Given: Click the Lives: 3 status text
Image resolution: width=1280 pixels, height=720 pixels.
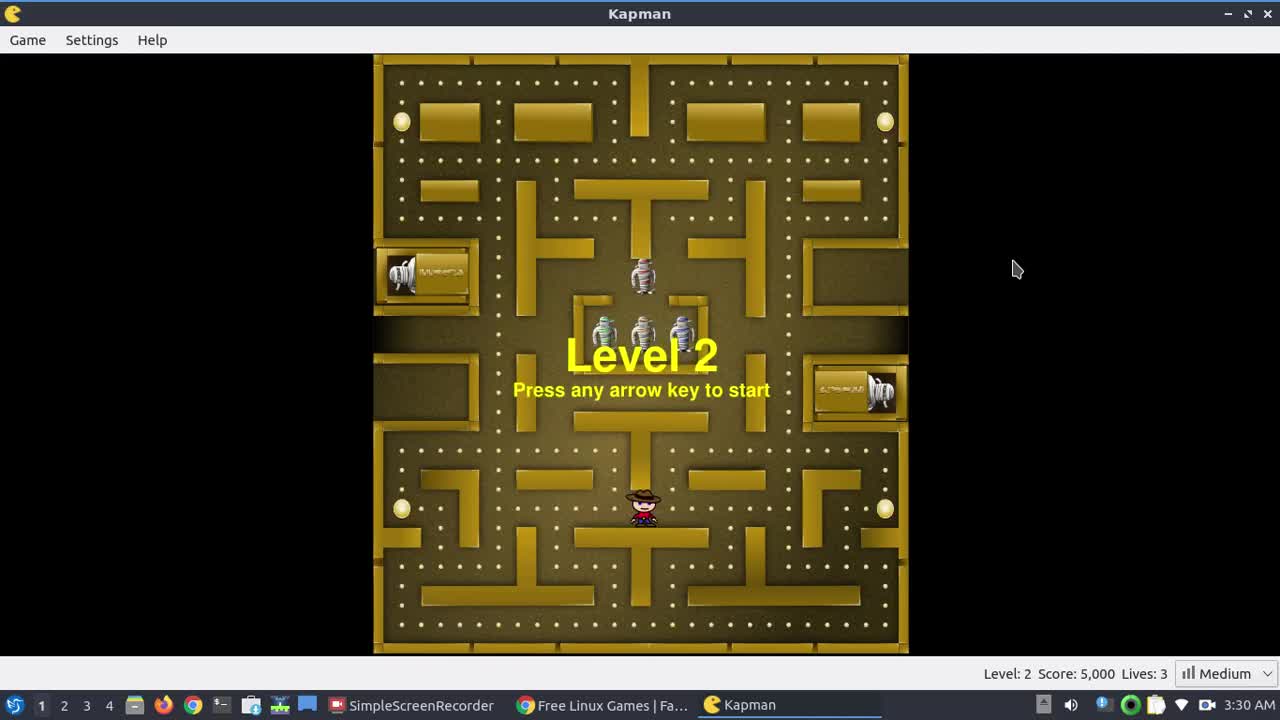Looking at the screenshot, I should pyautogui.click(x=1144, y=674).
